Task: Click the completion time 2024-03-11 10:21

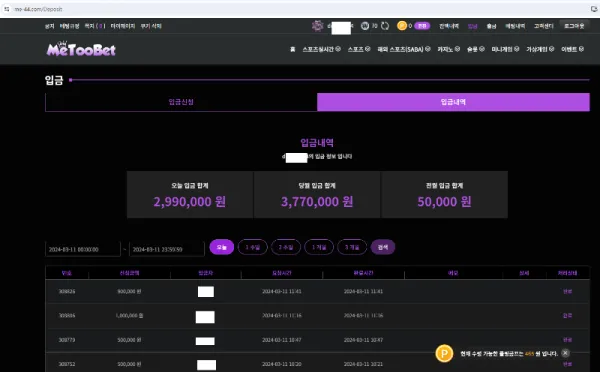Action: pyautogui.click(x=363, y=364)
